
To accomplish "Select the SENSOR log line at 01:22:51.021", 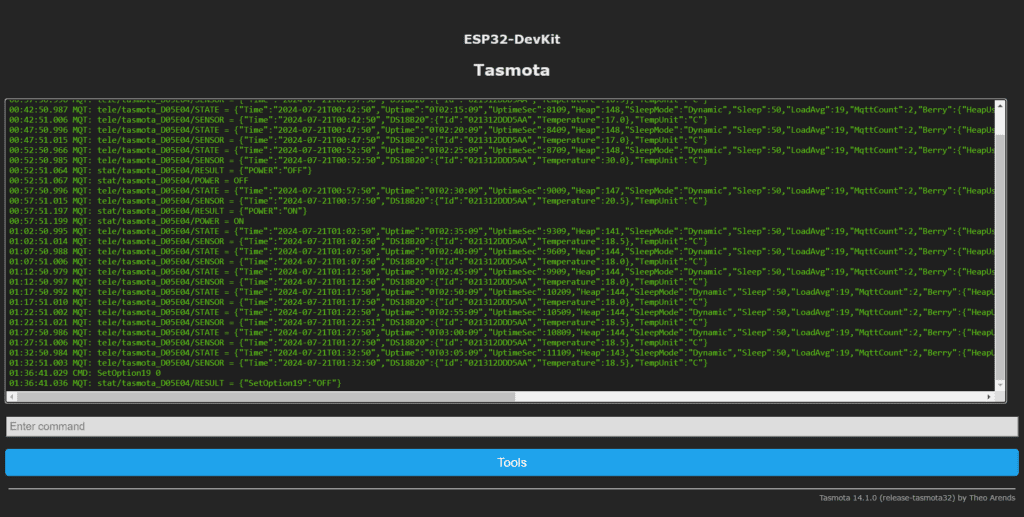I will 358,322.
